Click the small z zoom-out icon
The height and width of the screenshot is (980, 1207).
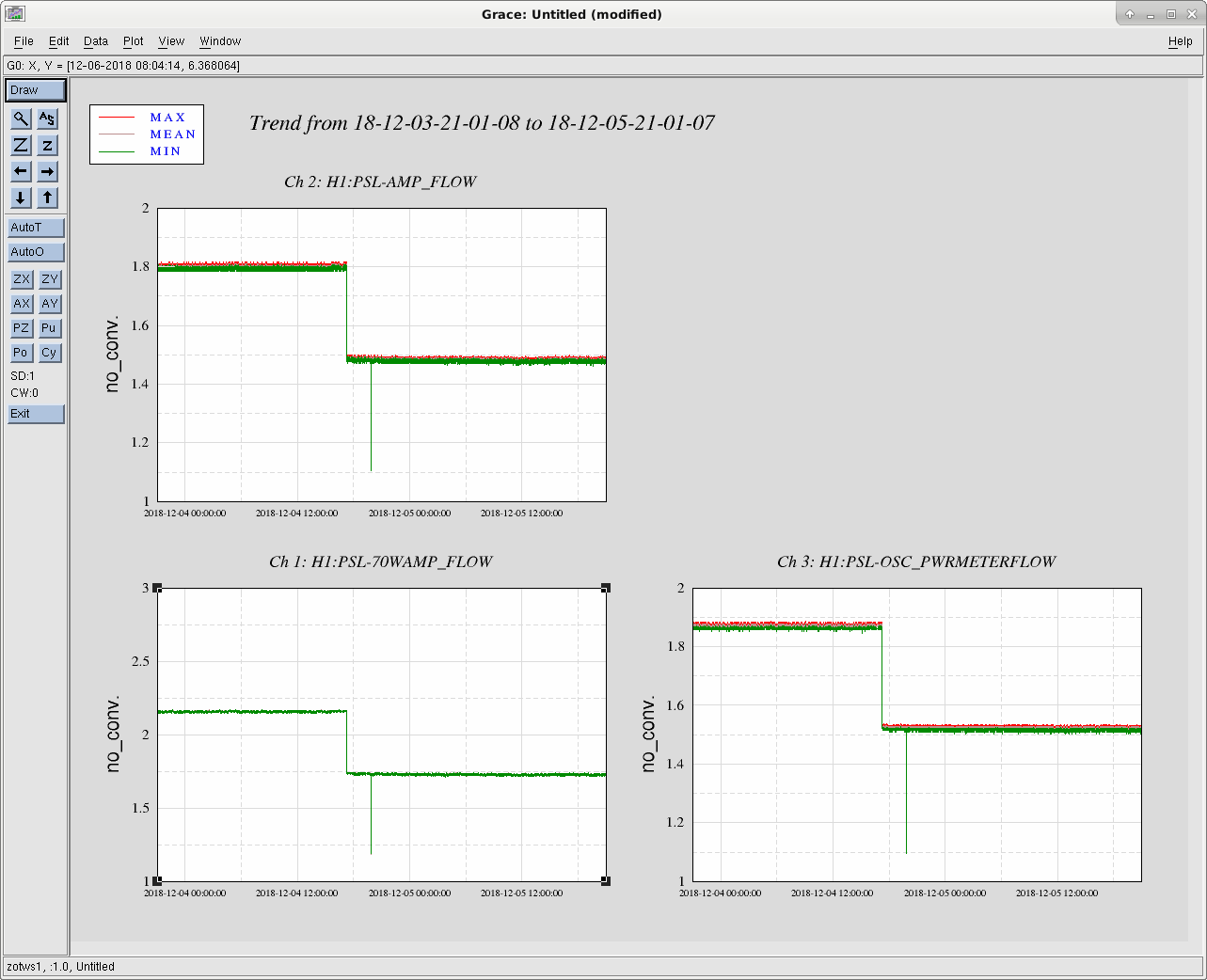coord(47,145)
